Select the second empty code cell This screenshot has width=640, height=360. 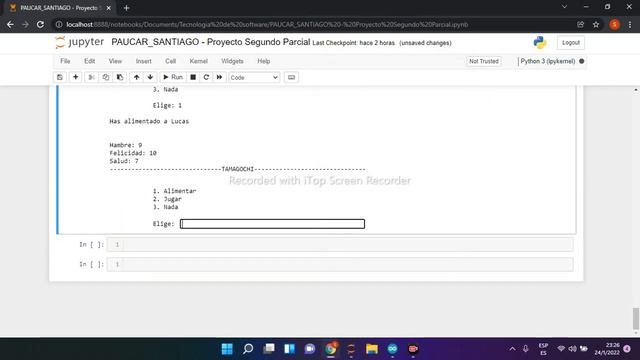click(340, 264)
